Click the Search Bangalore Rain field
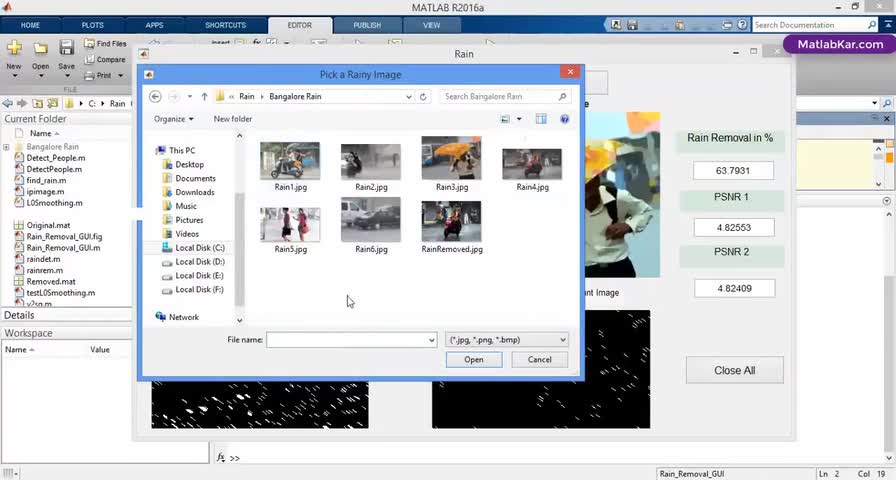The image size is (896, 480). (x=505, y=97)
